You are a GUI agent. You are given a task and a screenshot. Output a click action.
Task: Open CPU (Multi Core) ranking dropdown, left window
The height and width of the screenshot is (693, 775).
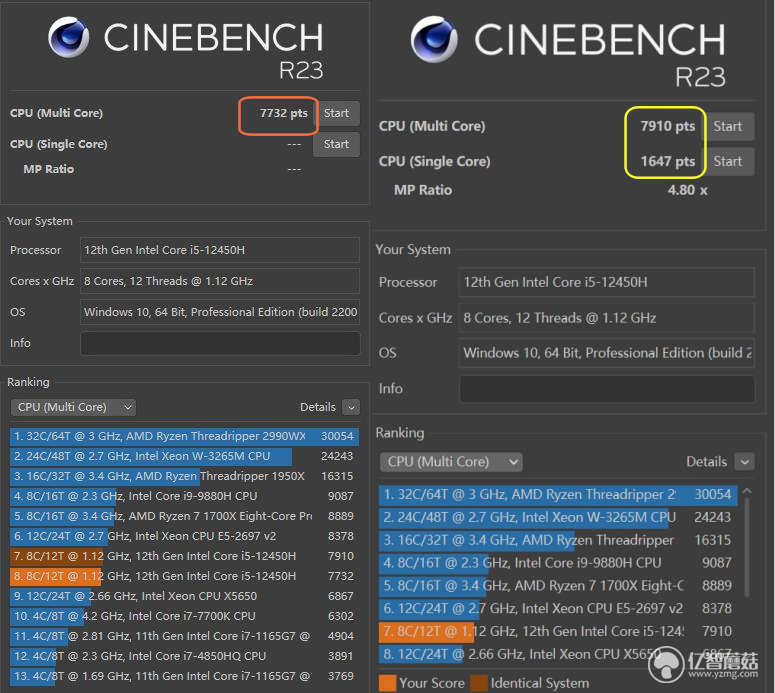(73, 407)
